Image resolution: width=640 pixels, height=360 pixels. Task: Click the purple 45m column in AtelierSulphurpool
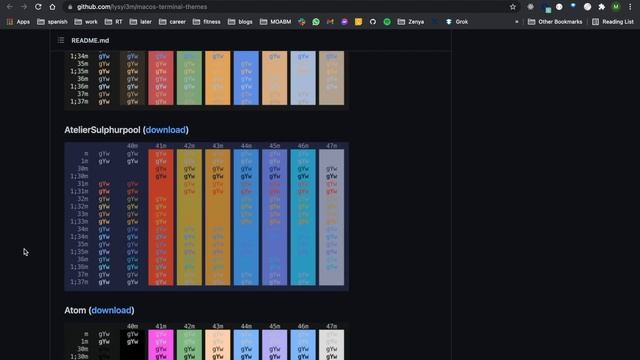[x=275, y=217]
